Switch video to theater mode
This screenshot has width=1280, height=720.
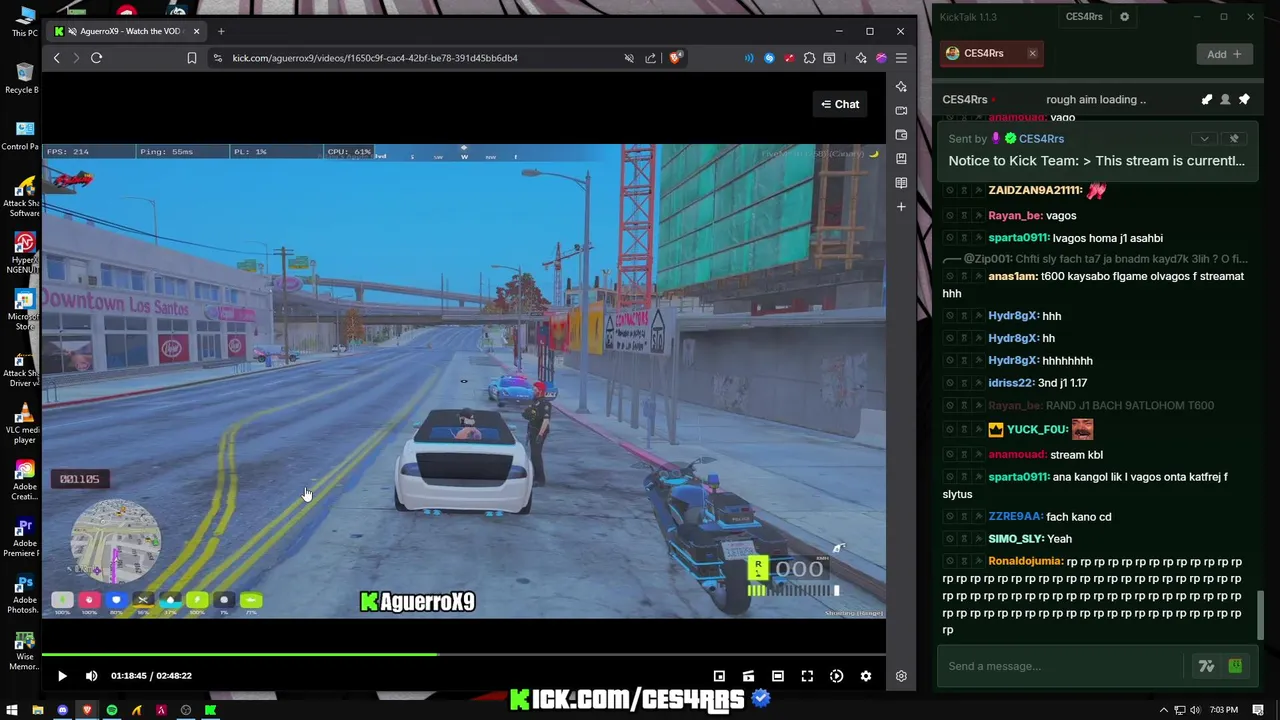(778, 676)
